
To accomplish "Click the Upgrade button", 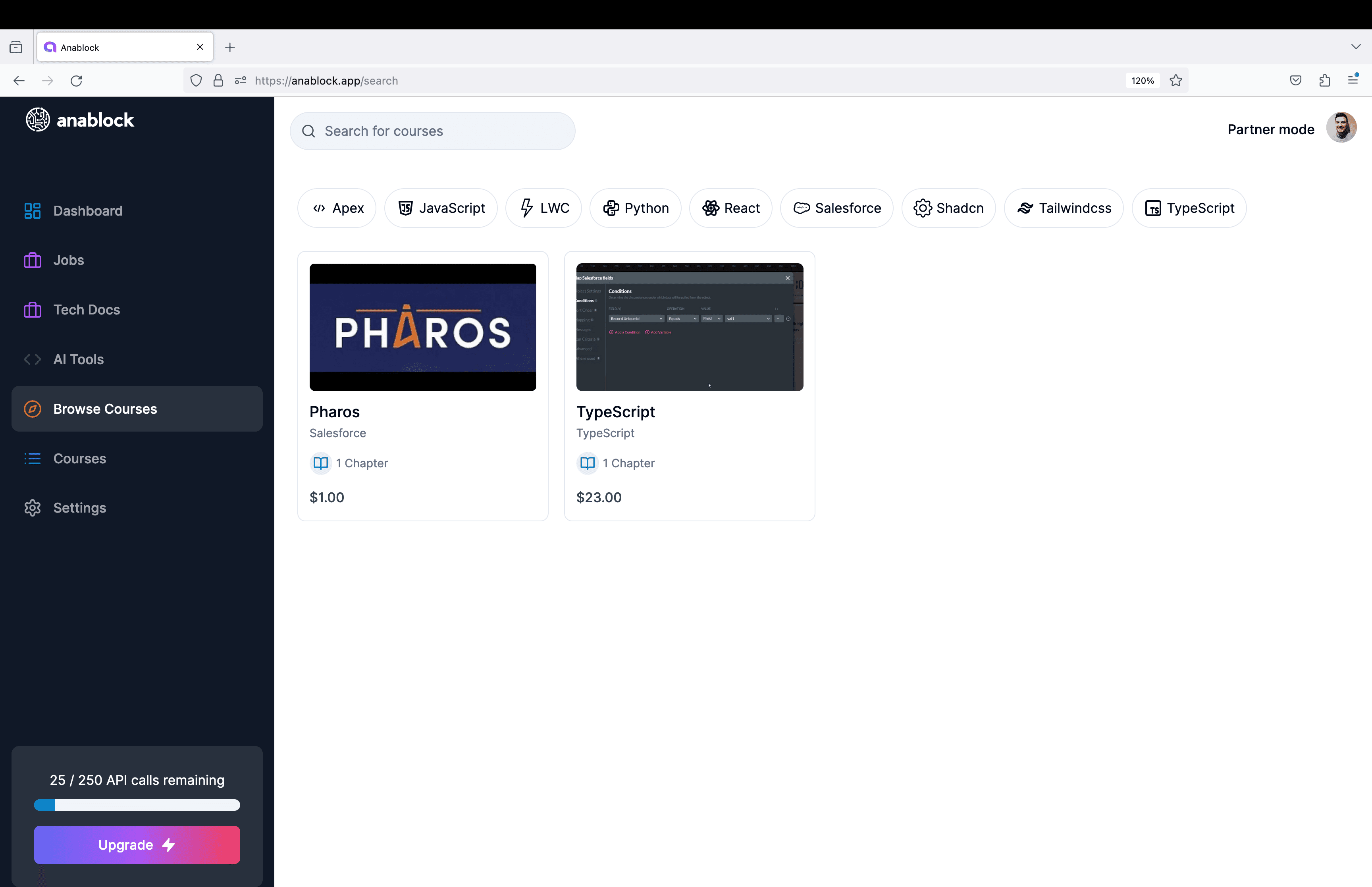I will pos(137,845).
